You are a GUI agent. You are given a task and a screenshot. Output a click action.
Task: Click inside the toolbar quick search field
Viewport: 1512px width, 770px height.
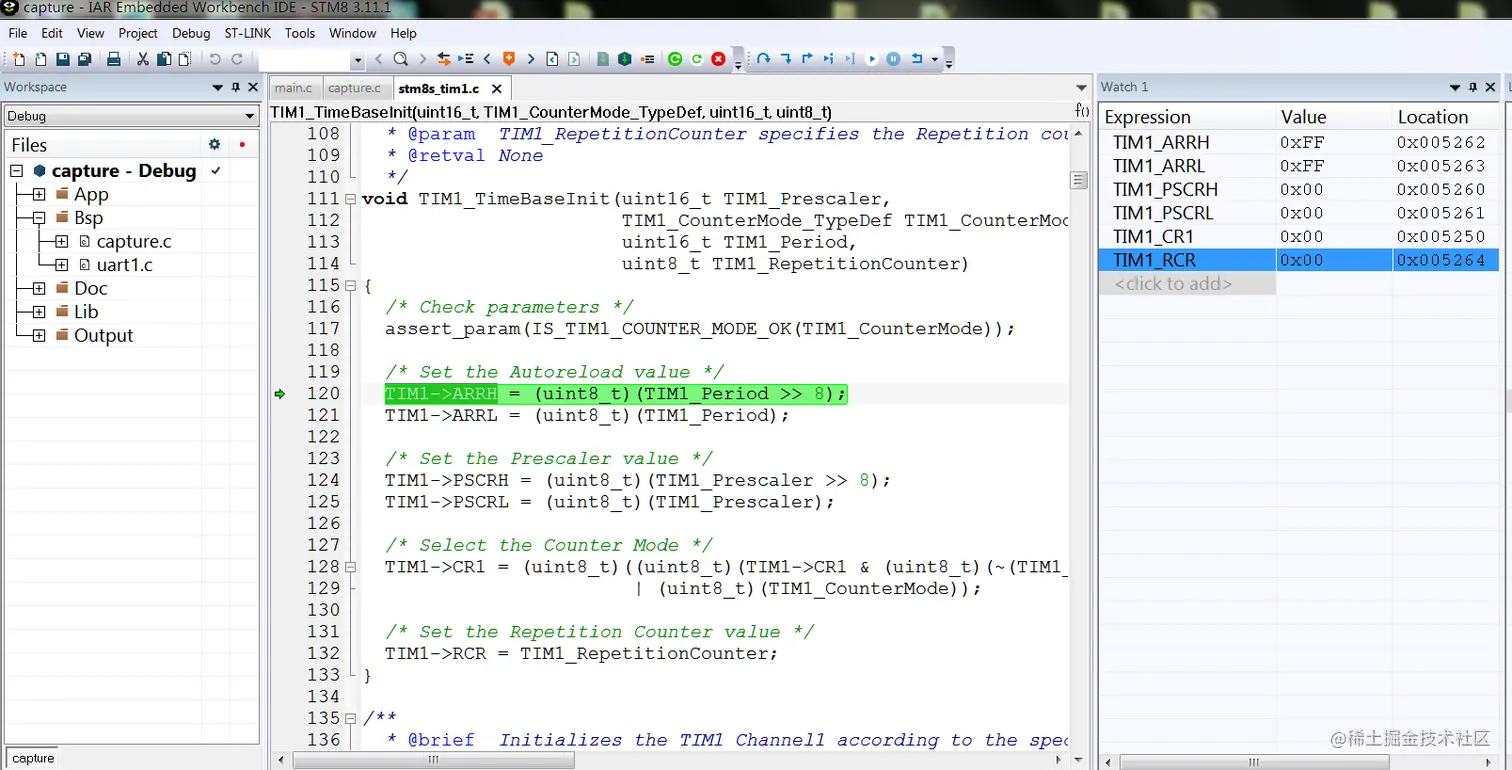click(x=305, y=60)
